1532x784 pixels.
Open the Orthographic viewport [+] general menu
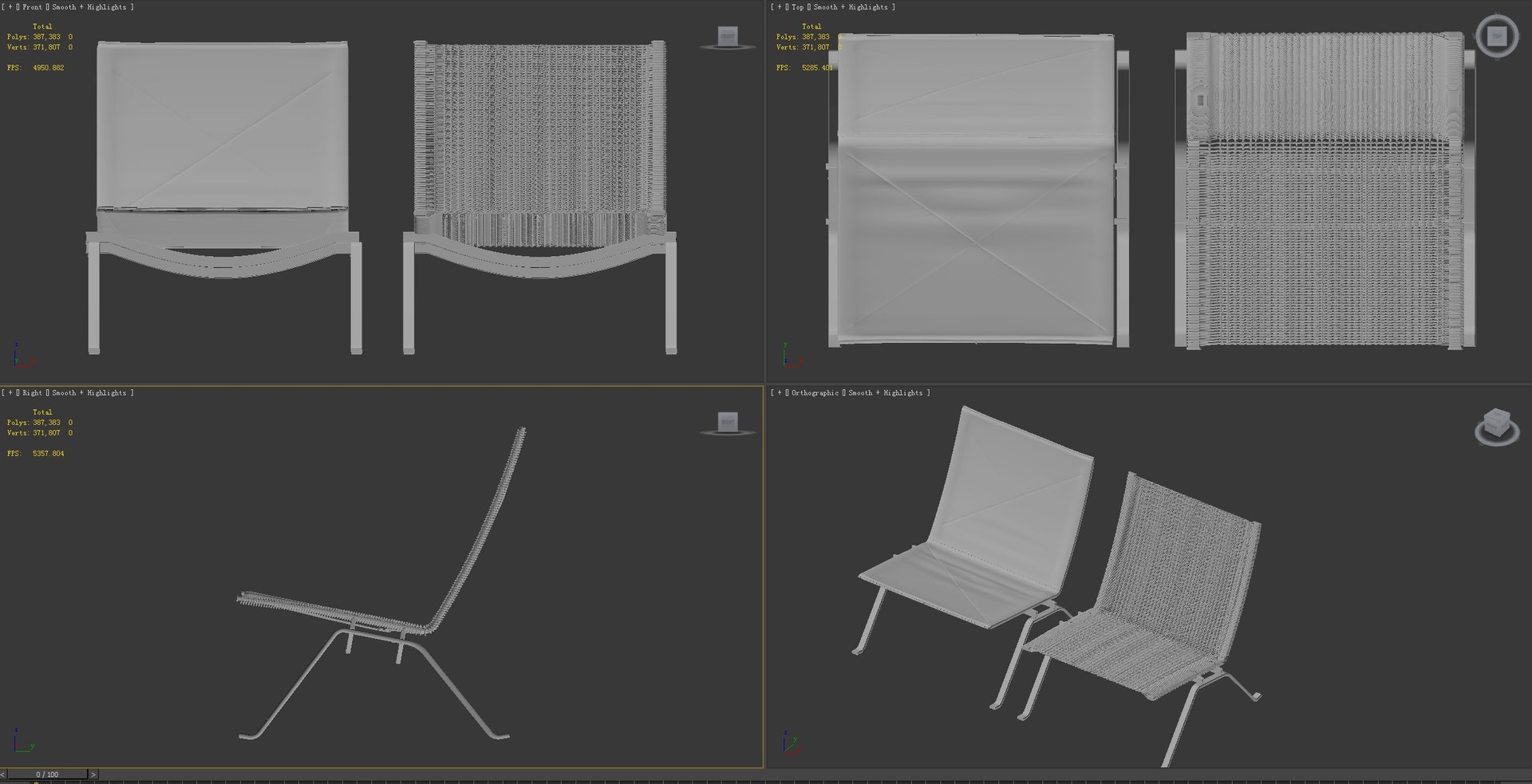point(779,393)
